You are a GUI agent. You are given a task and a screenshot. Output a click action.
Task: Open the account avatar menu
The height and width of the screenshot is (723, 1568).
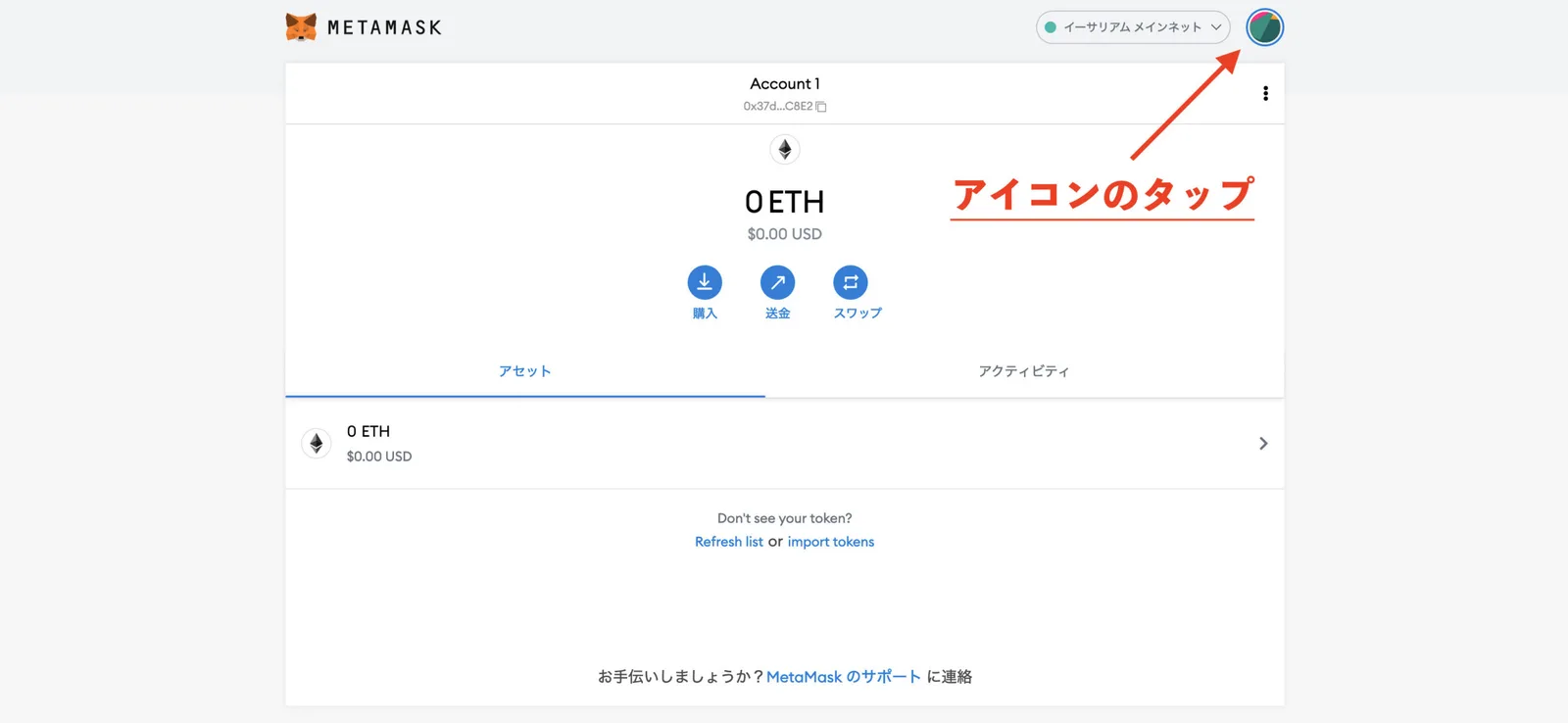point(1264,27)
